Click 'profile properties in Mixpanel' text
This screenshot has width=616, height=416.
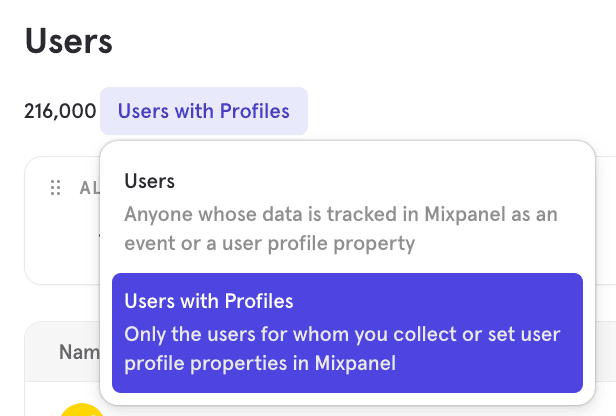[x=260, y=364]
